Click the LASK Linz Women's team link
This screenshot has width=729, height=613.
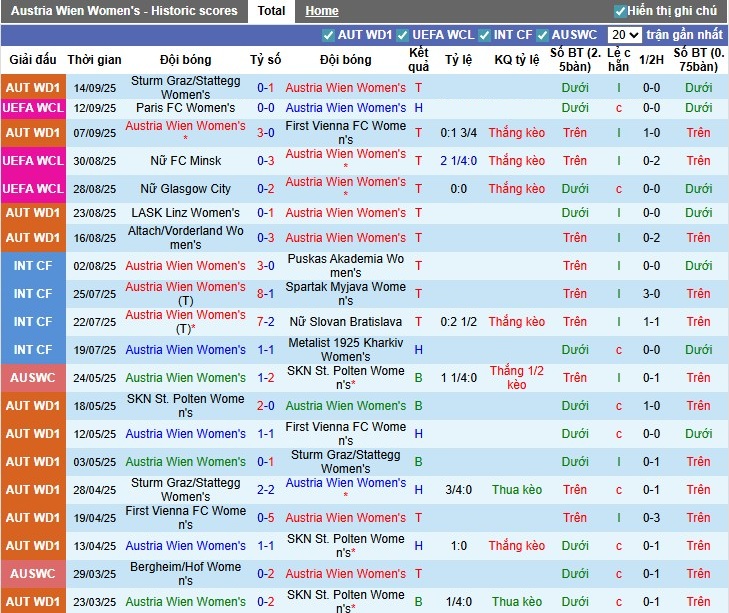tap(185, 213)
